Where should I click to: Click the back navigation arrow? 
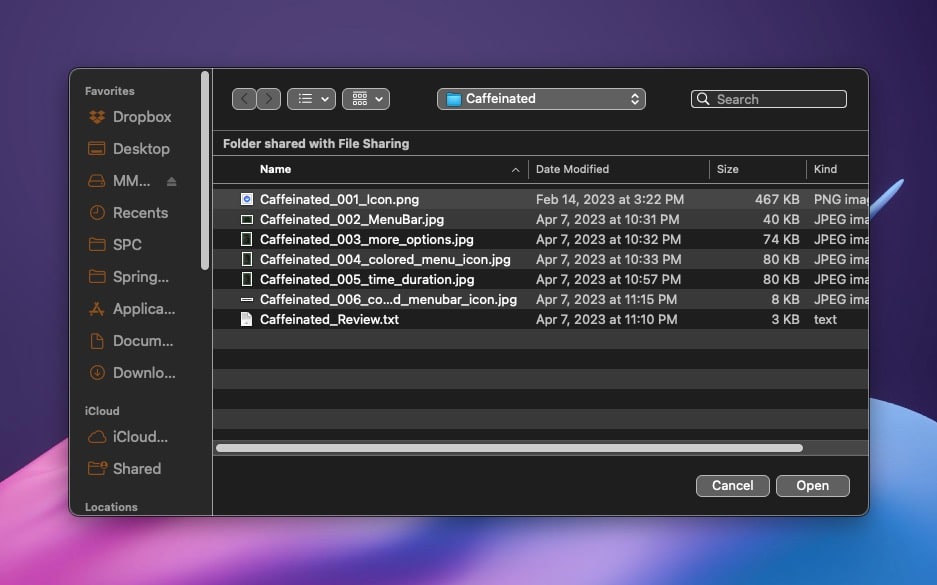coord(244,99)
